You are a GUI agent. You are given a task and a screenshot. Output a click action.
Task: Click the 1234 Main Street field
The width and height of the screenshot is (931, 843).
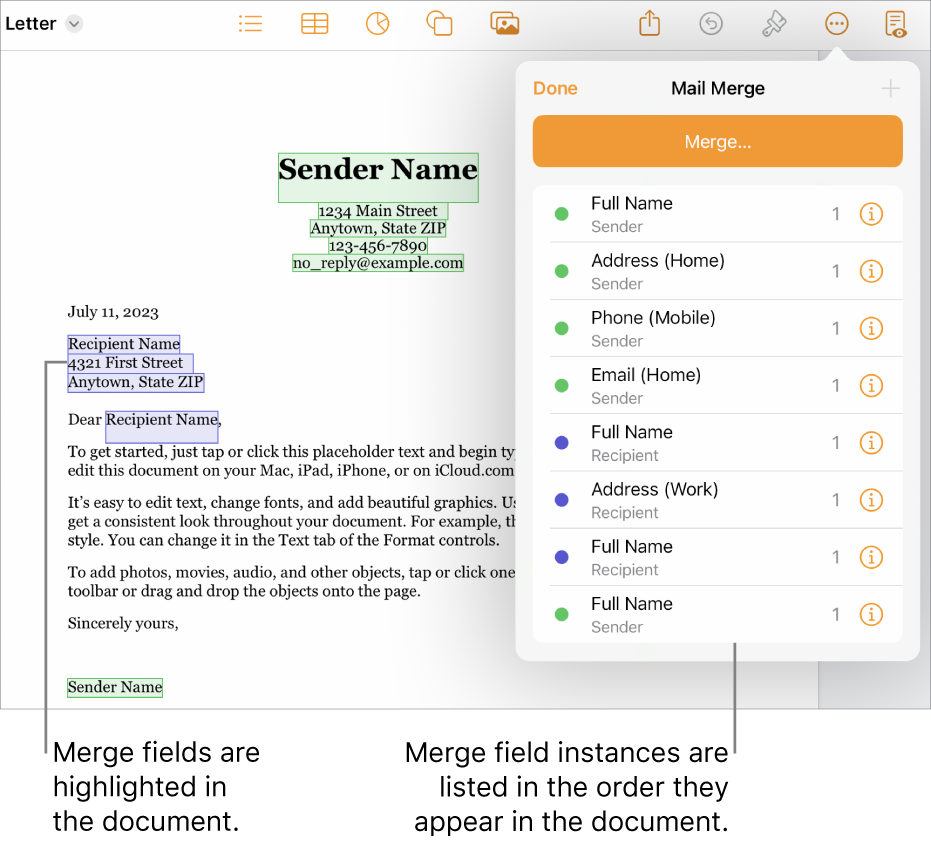click(382, 211)
